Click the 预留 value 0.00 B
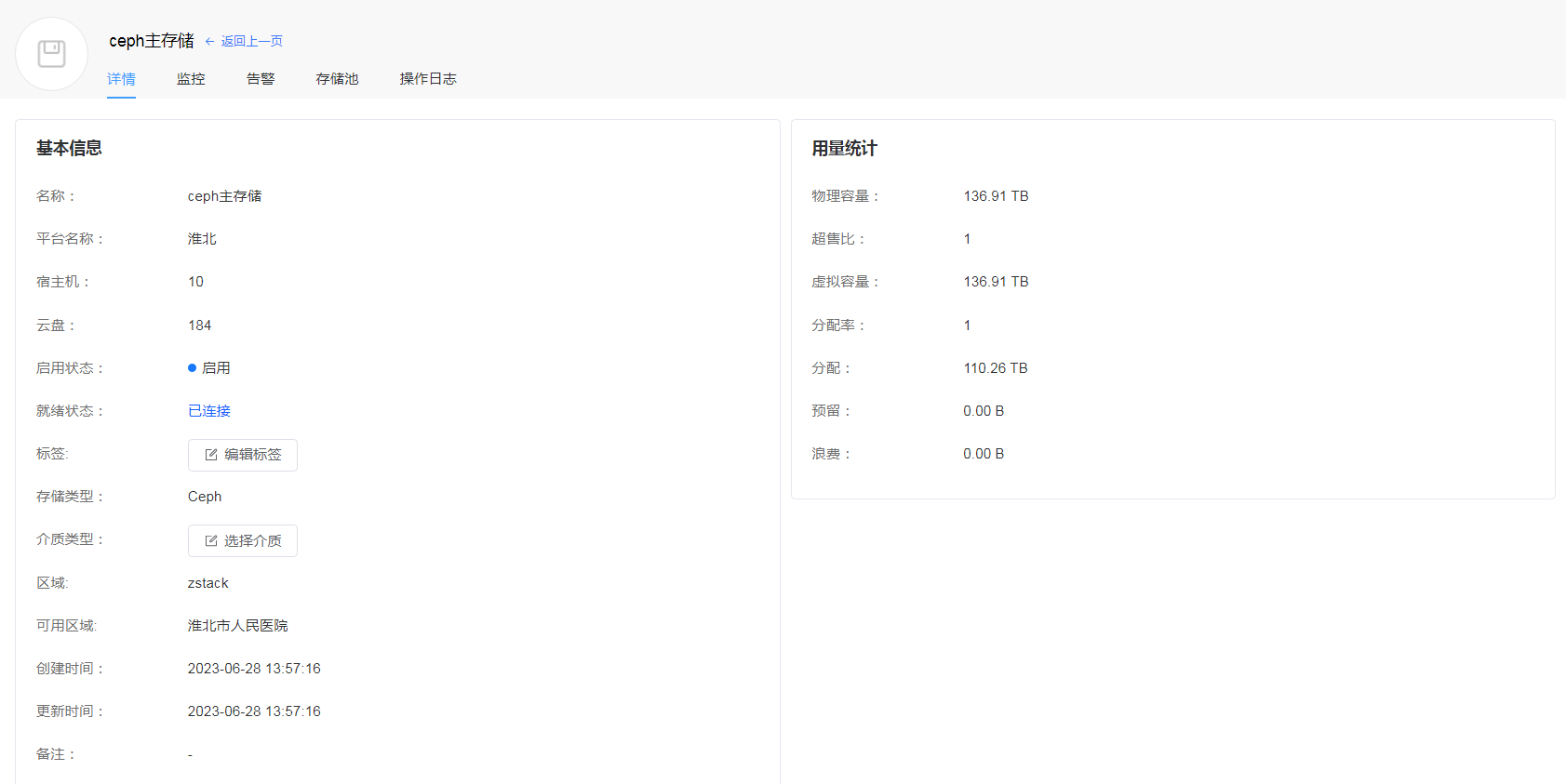This screenshot has width=1566, height=784. pyautogui.click(x=984, y=411)
